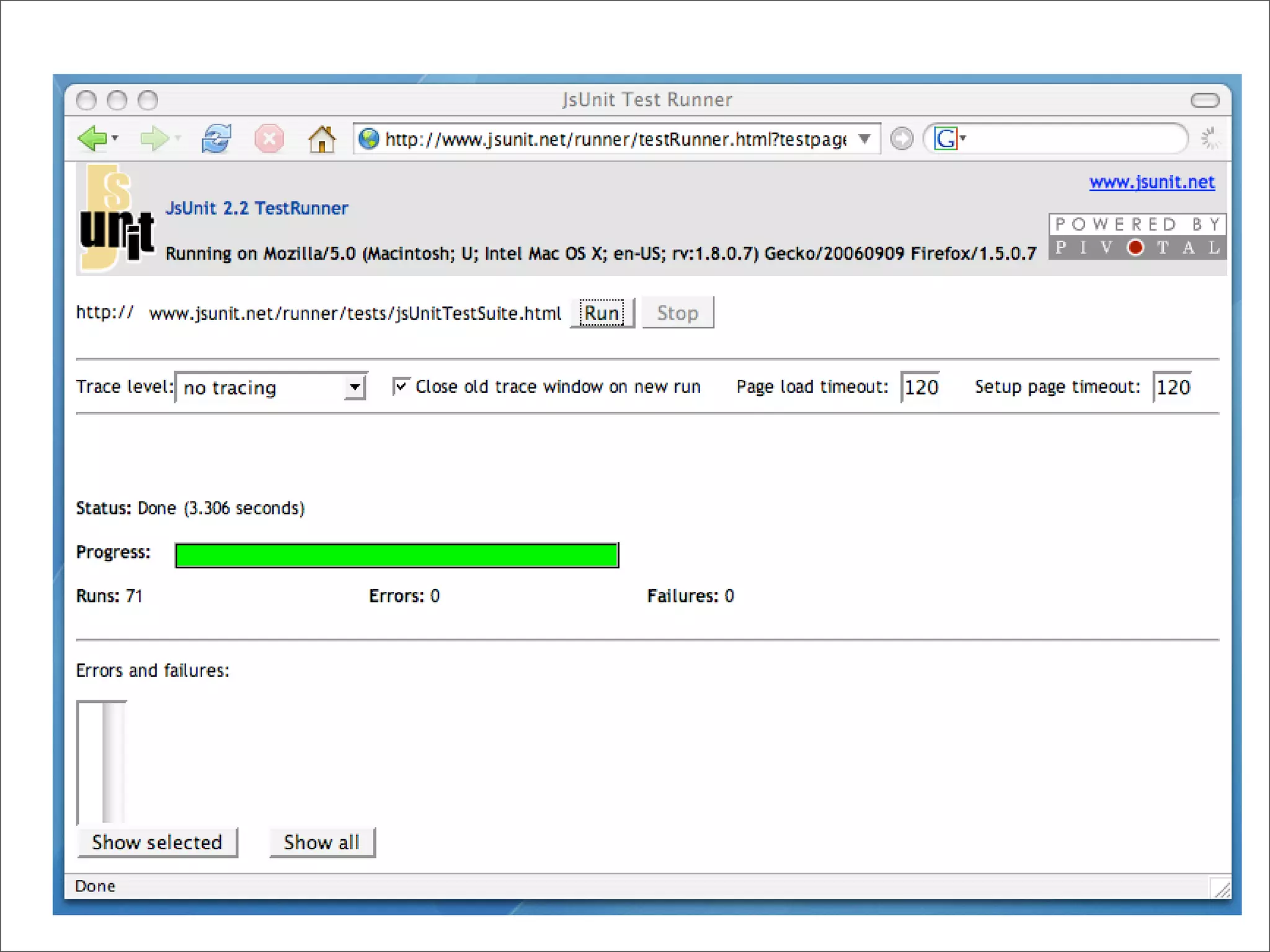Click the Done text in status bar
Viewport: 1270px width, 952px height.
[x=95, y=886]
